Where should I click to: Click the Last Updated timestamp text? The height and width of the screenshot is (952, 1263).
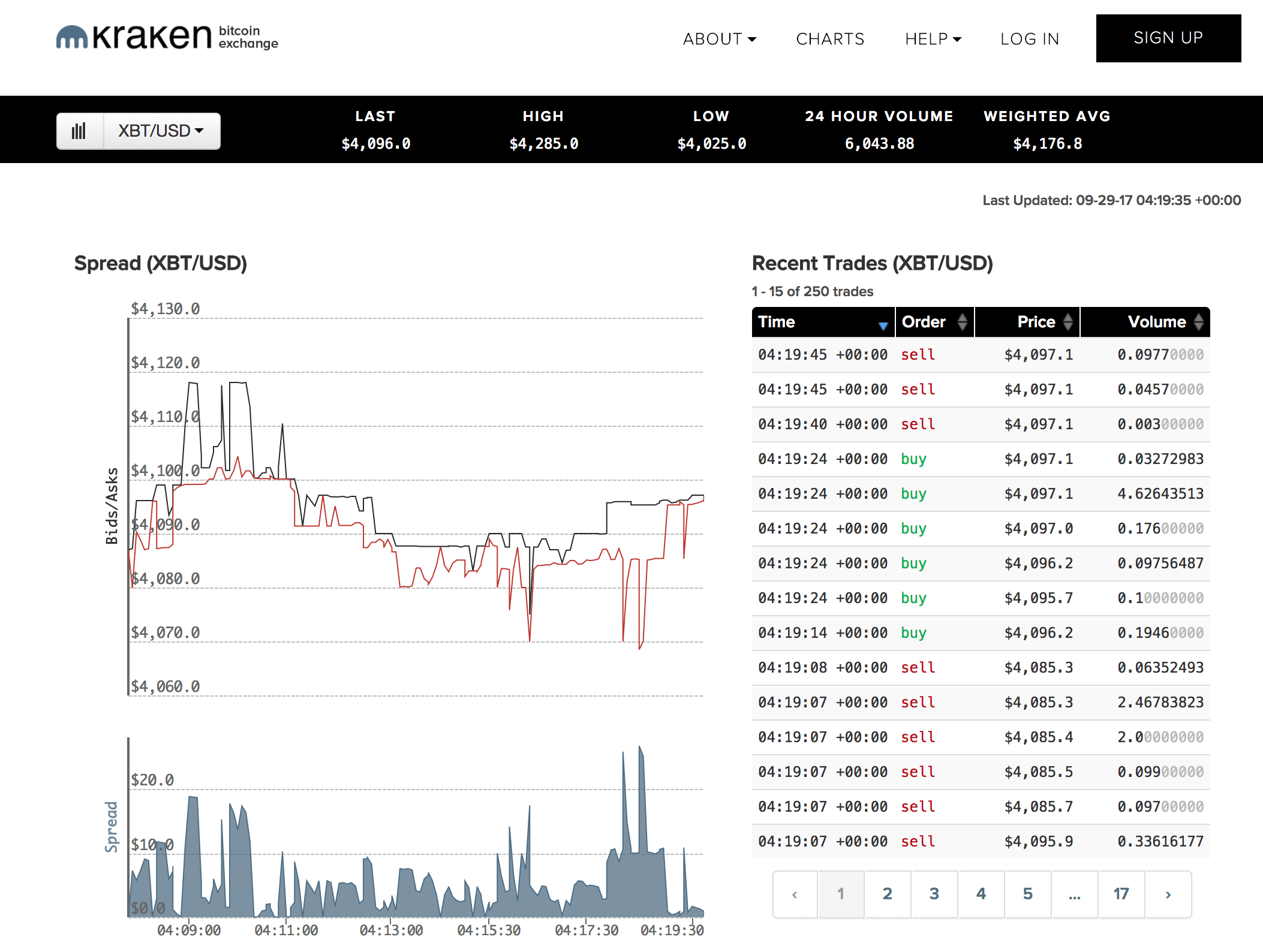(x=1112, y=200)
